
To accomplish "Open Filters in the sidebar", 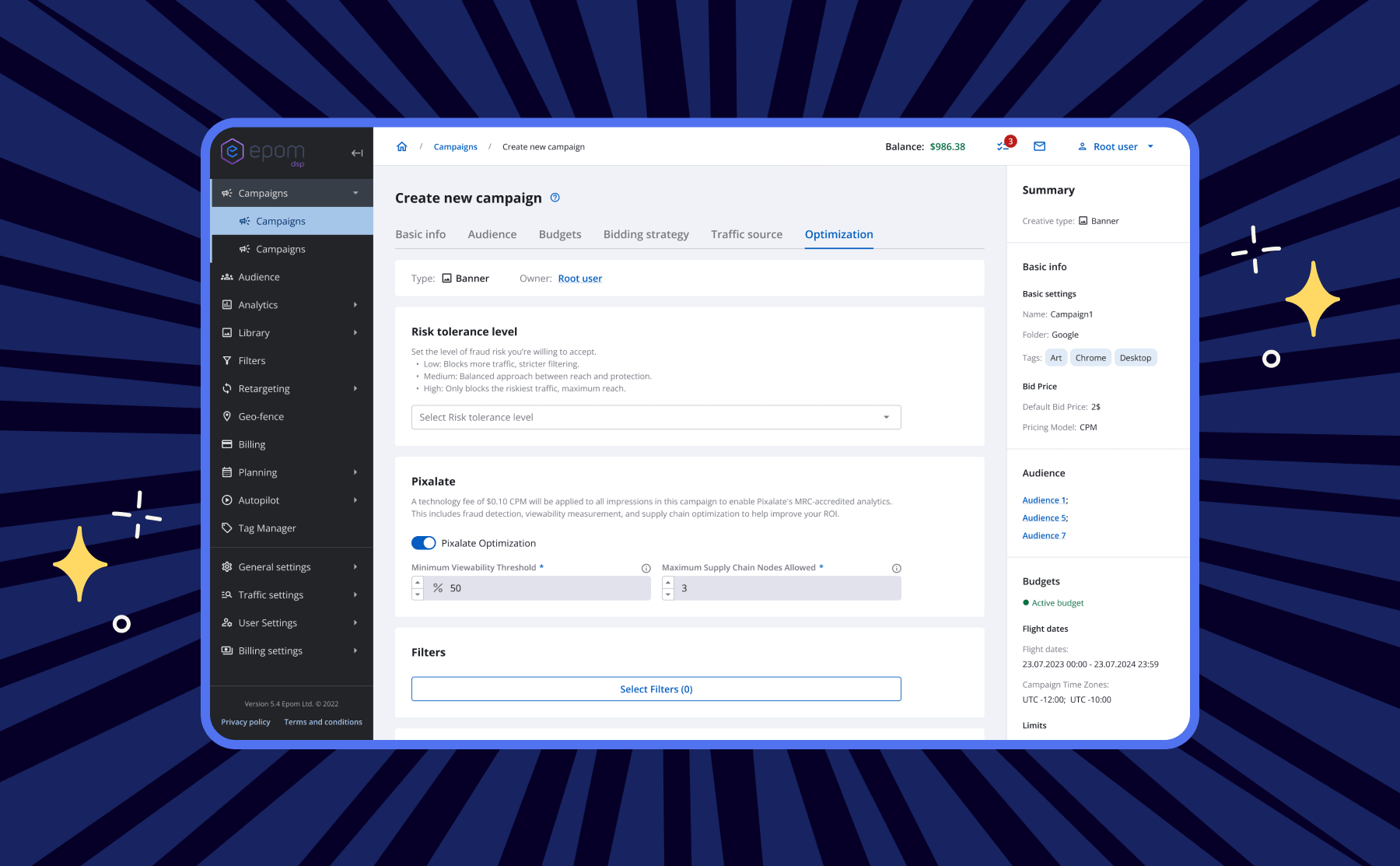I will [292, 361].
